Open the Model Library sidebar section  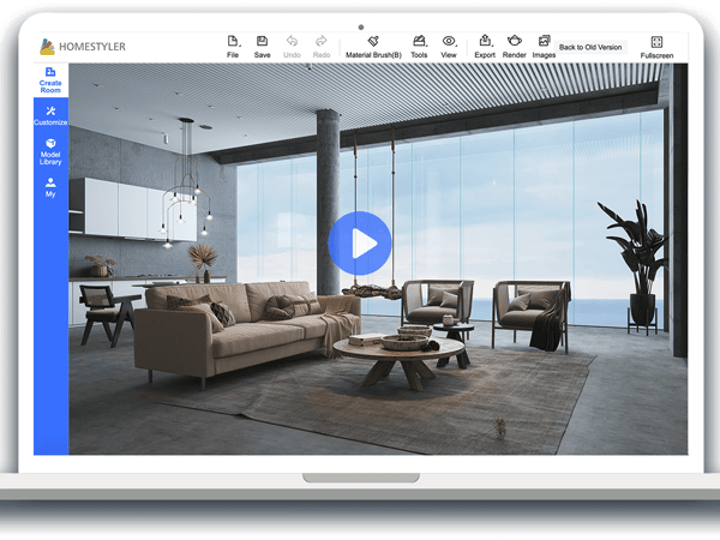[x=51, y=152]
